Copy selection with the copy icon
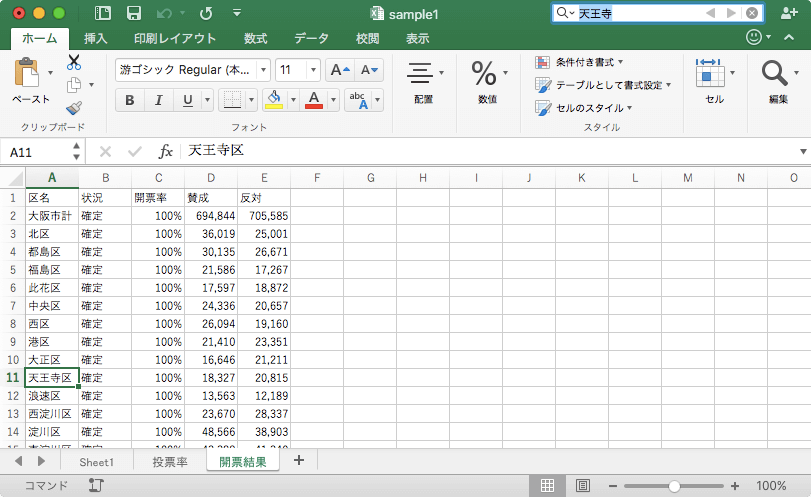 (x=74, y=85)
